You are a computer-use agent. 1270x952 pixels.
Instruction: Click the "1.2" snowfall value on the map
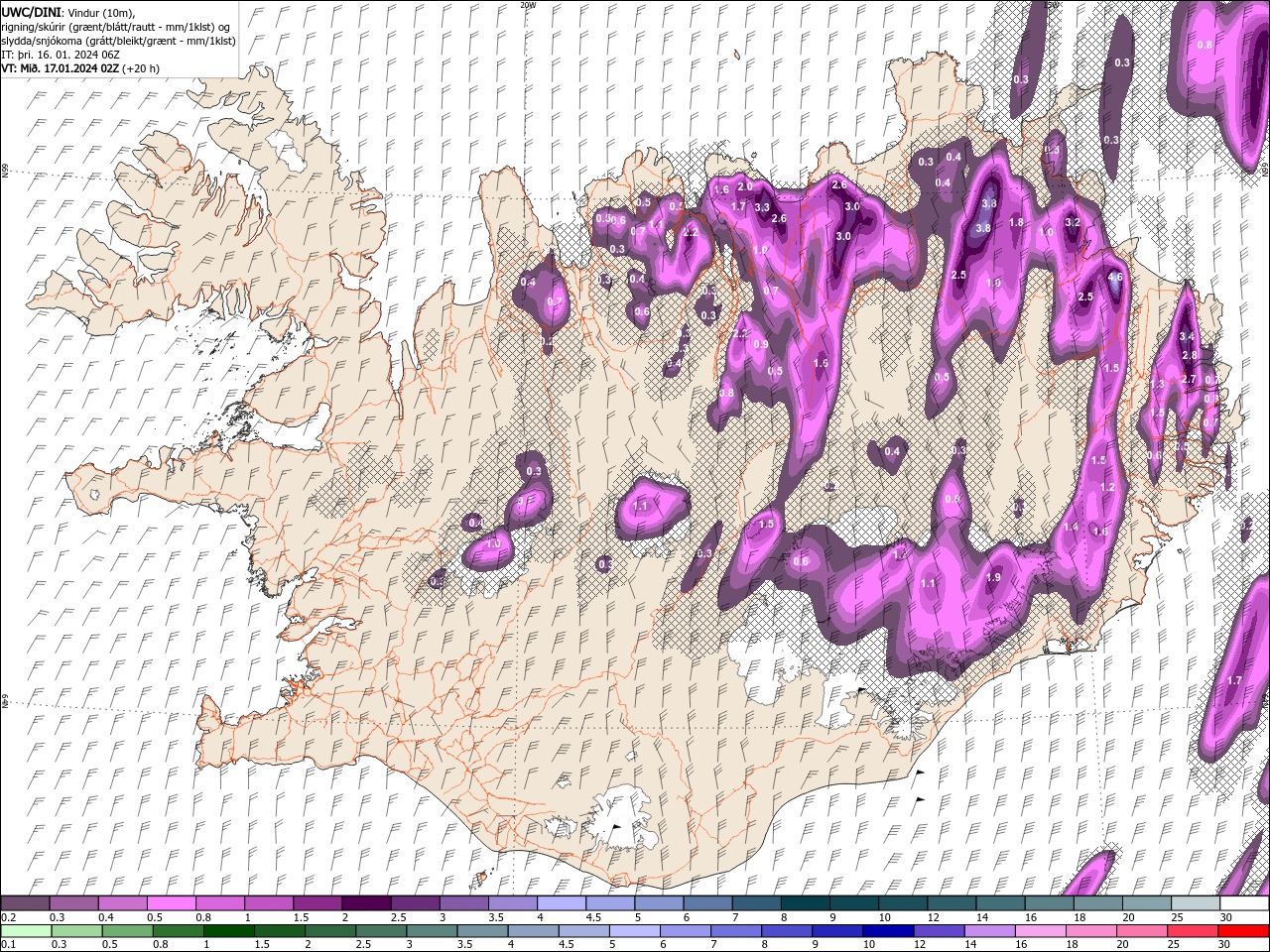pyautogui.click(x=1108, y=488)
